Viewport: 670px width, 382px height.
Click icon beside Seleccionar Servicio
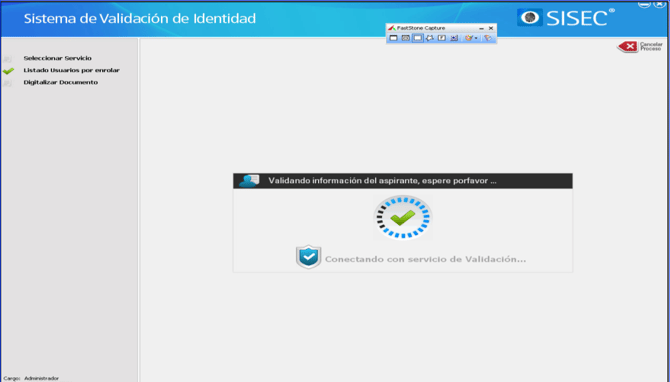point(7,59)
